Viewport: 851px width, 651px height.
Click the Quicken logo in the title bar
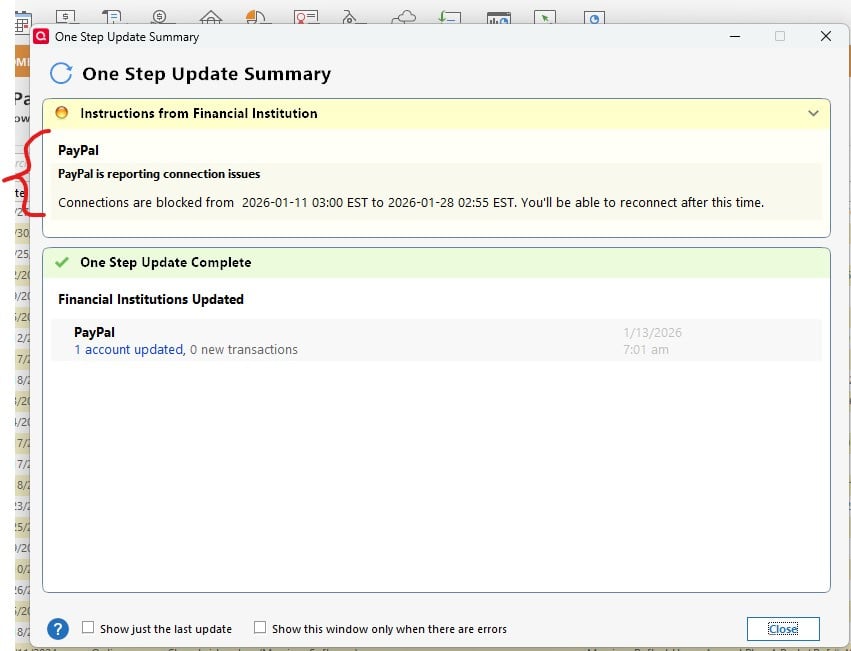coord(41,36)
